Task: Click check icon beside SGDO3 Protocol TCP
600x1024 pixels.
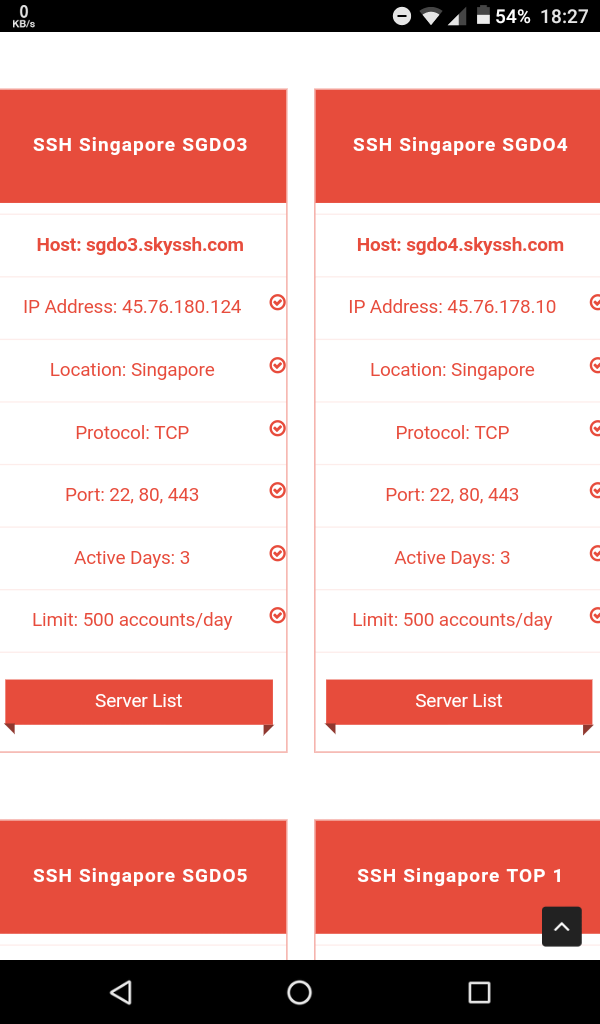Action: 277,428
